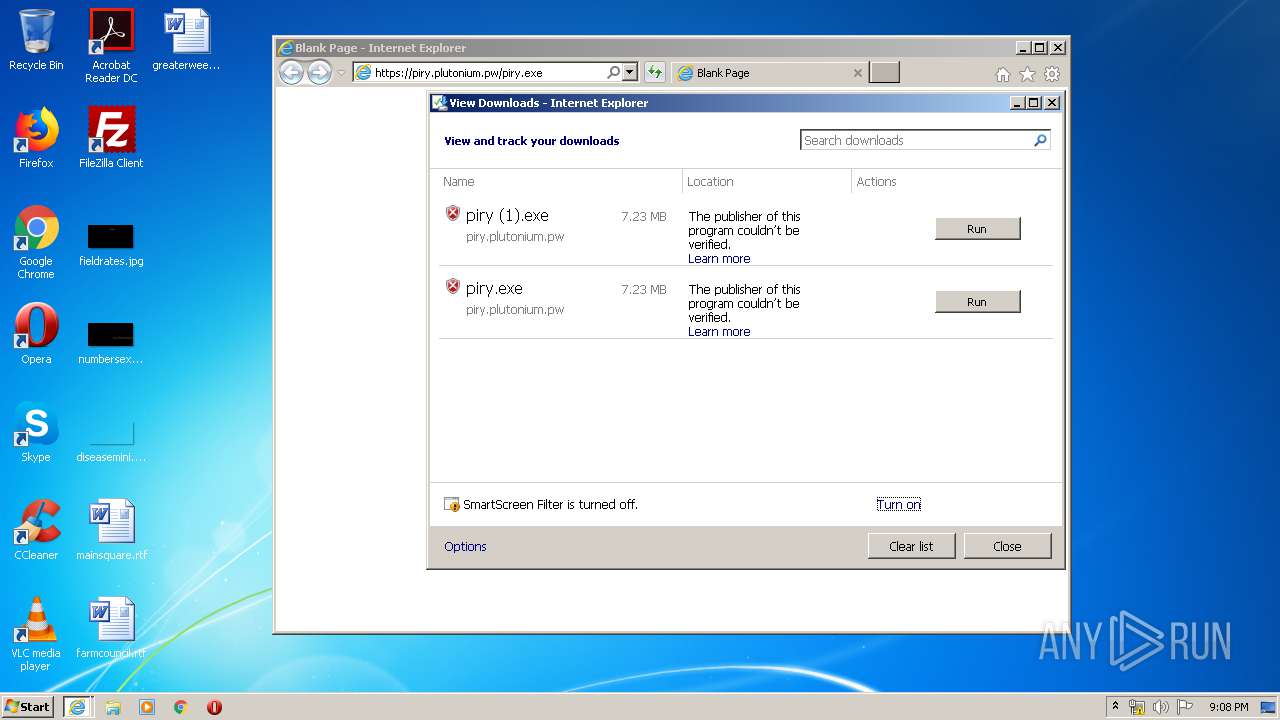The height and width of the screenshot is (720, 1280).
Task: Launch the Opera desktop shortcut
Action: coord(36,334)
